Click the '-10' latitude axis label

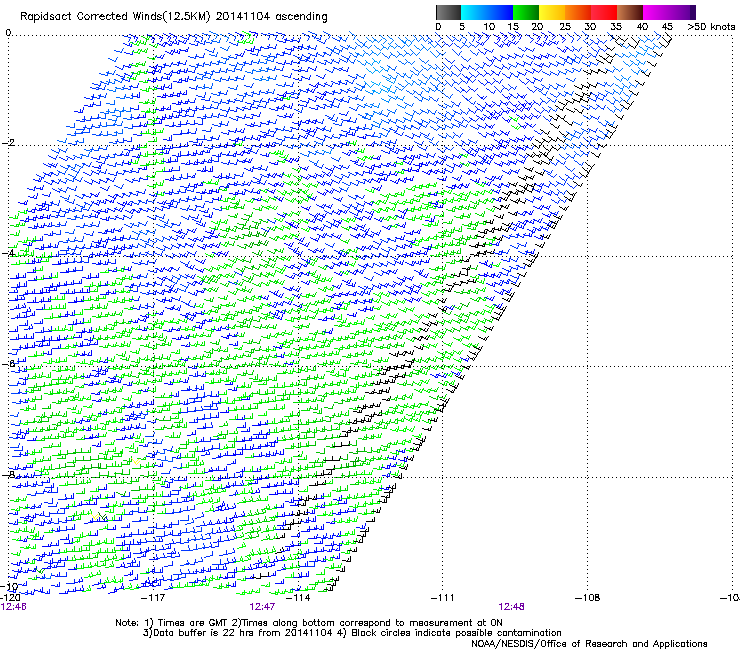pyautogui.click(x=9, y=587)
